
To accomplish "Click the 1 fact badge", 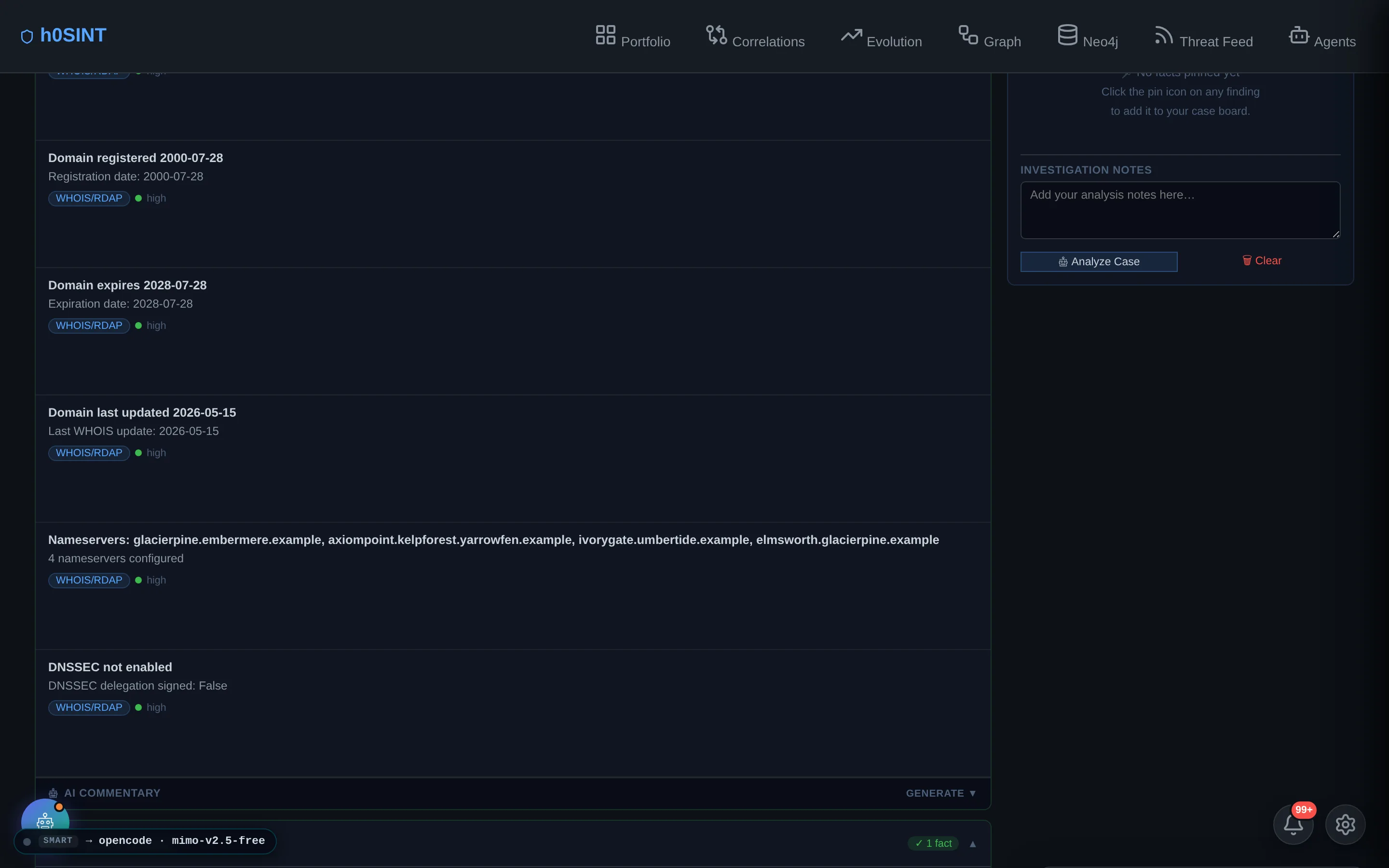I will pos(933,843).
